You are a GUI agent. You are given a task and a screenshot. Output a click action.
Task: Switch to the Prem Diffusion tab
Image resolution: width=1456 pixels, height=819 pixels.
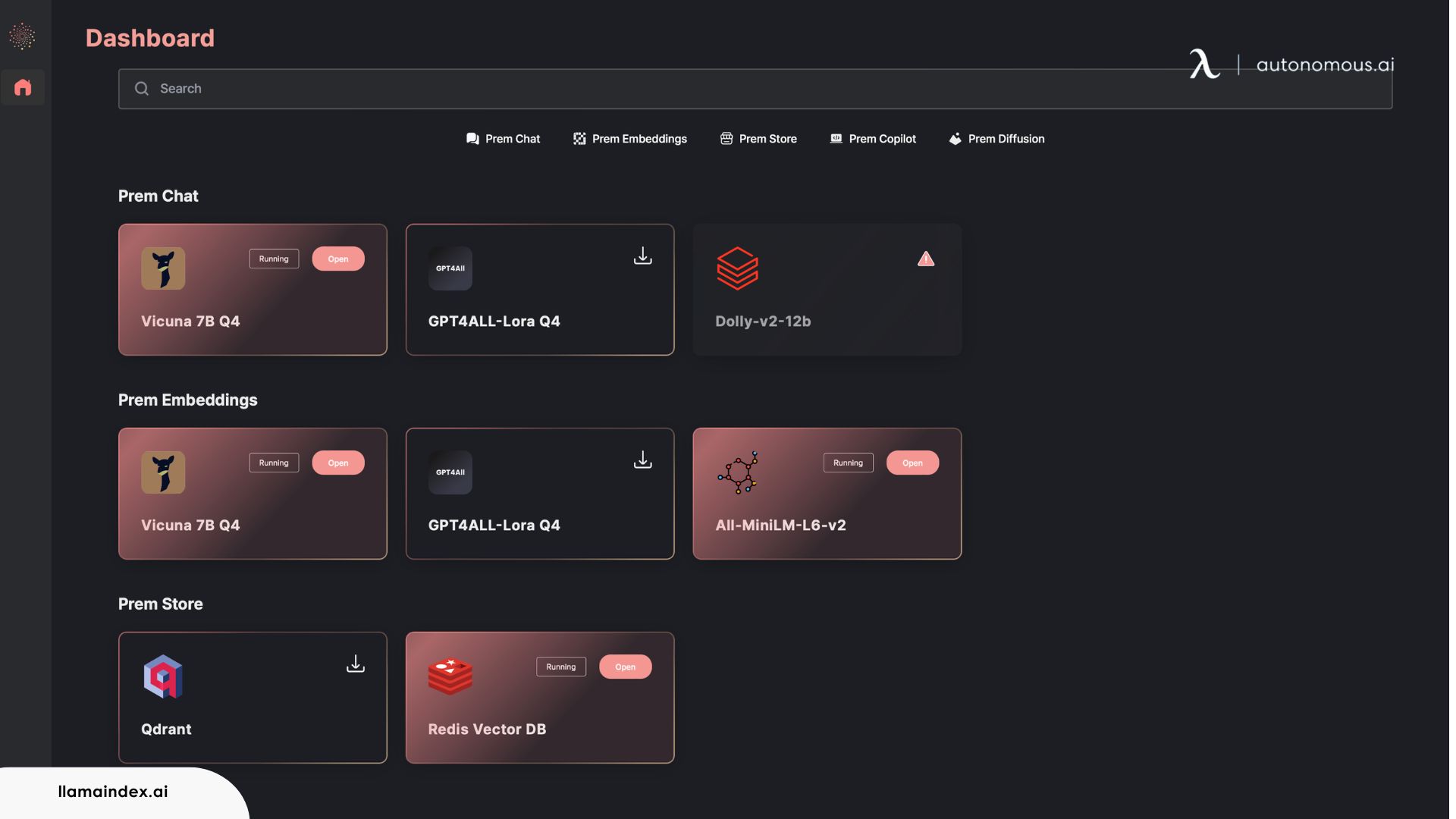(x=996, y=139)
